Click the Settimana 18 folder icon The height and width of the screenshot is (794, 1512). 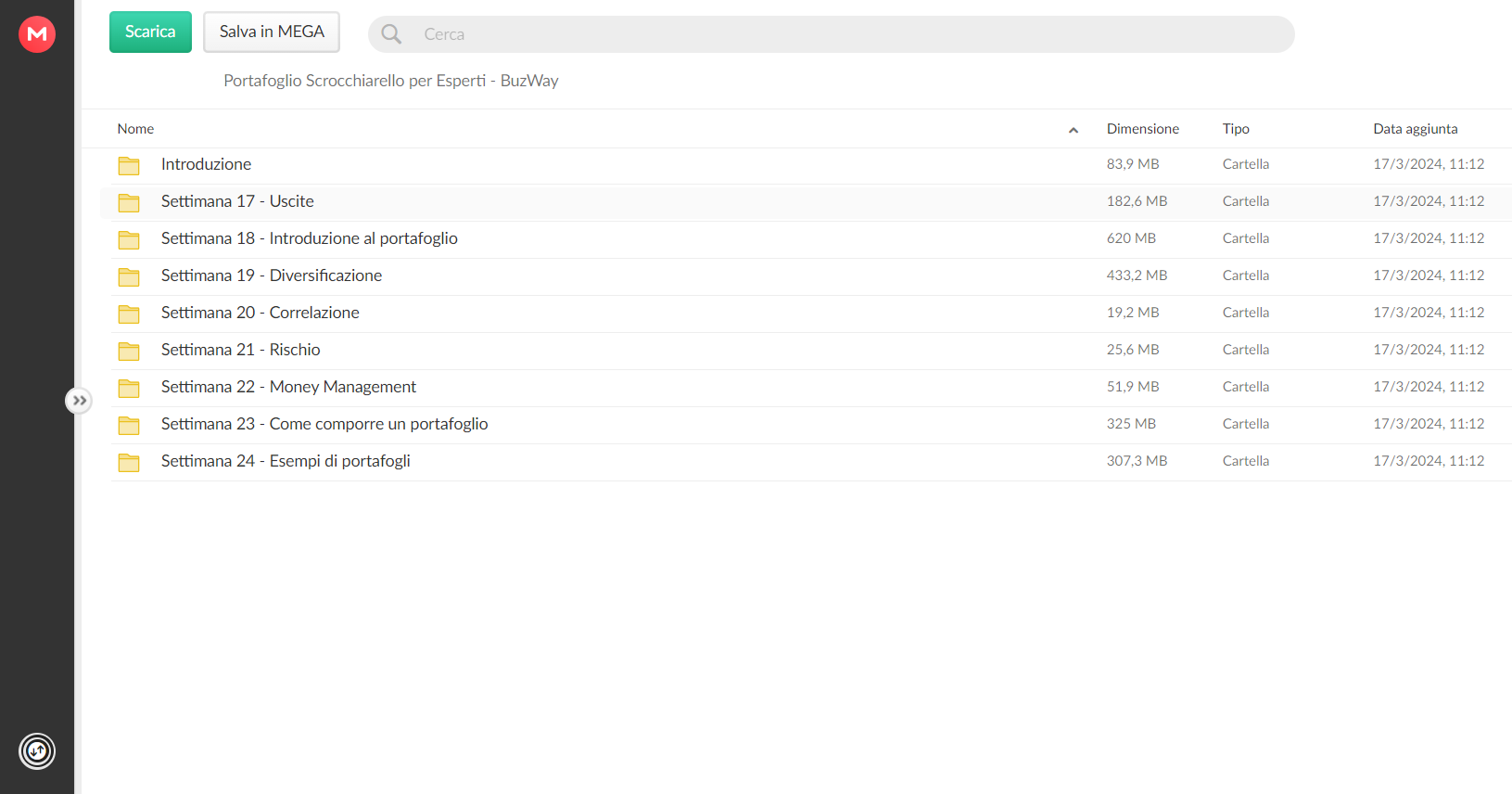(129, 239)
